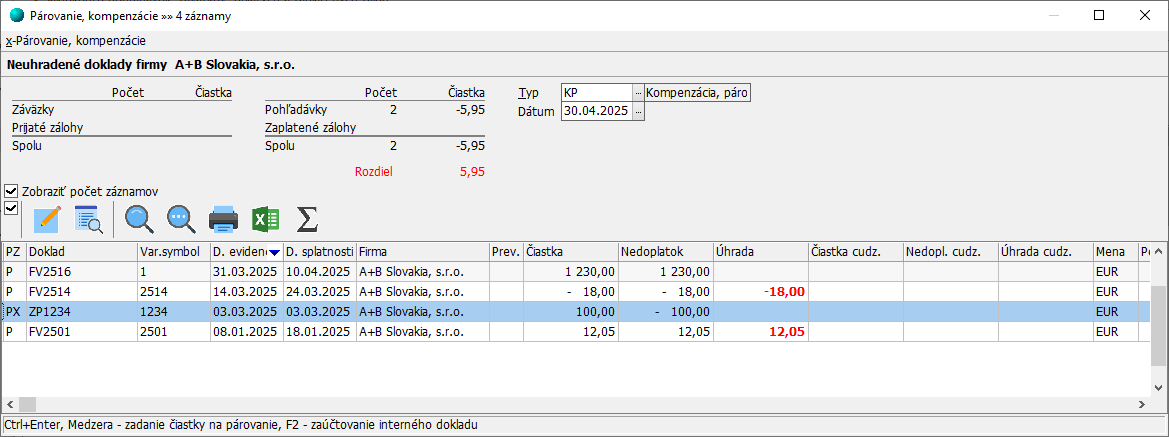Click into the Dátum input field
1169x437 pixels.
point(596,112)
